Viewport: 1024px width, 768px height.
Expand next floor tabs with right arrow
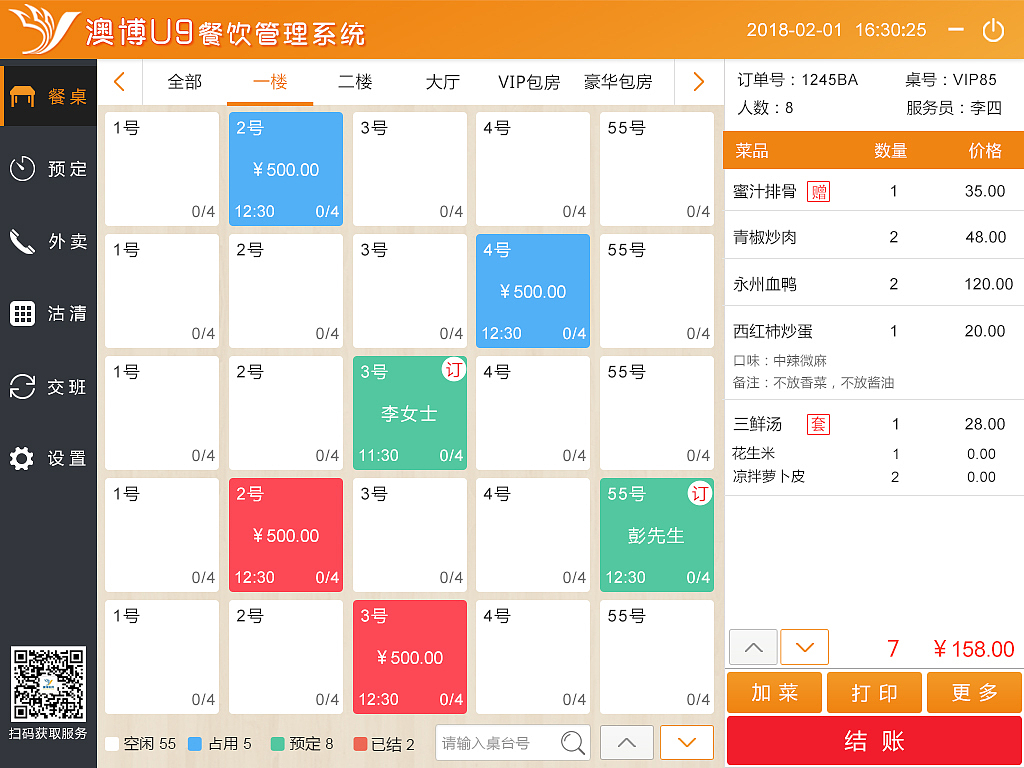pyautogui.click(x=698, y=81)
